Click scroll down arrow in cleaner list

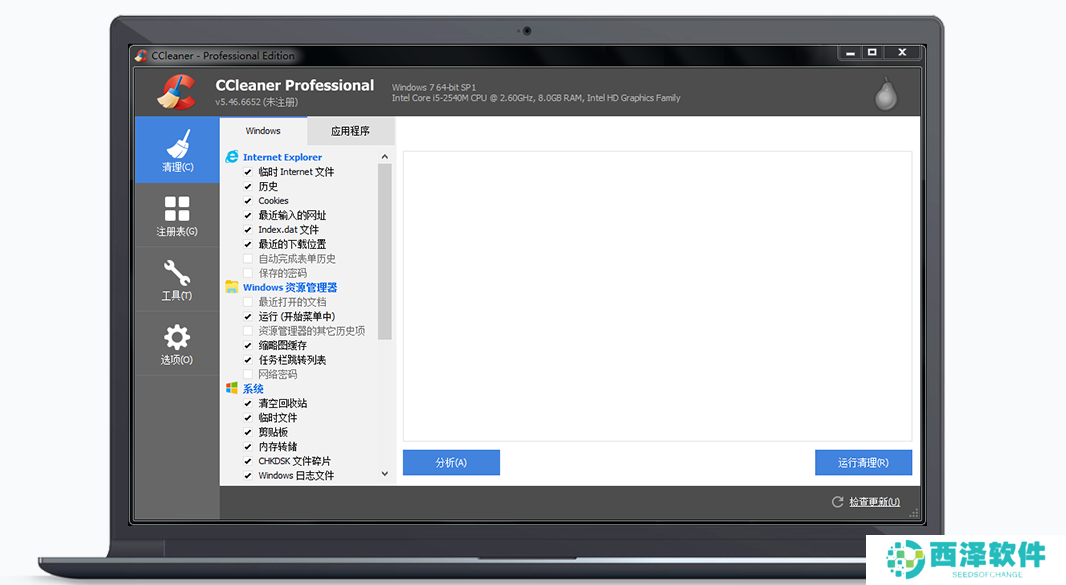pos(385,475)
